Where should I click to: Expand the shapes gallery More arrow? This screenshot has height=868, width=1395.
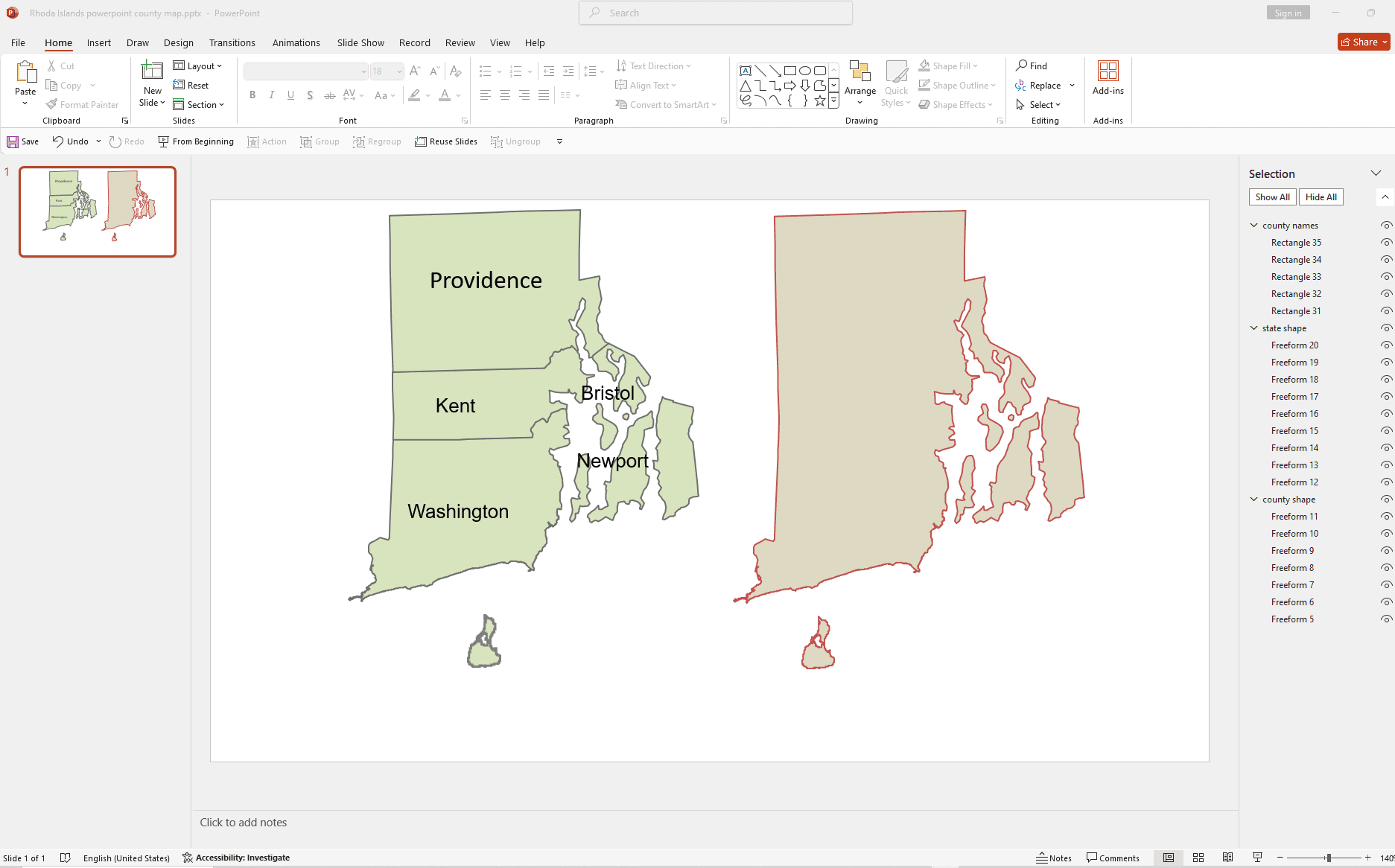coord(834,100)
